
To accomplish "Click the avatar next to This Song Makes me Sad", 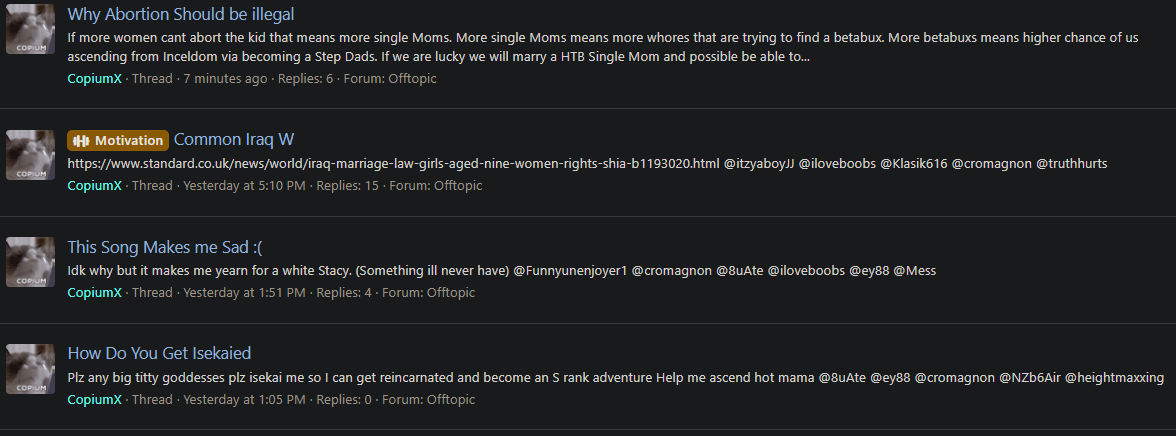I will [31, 262].
